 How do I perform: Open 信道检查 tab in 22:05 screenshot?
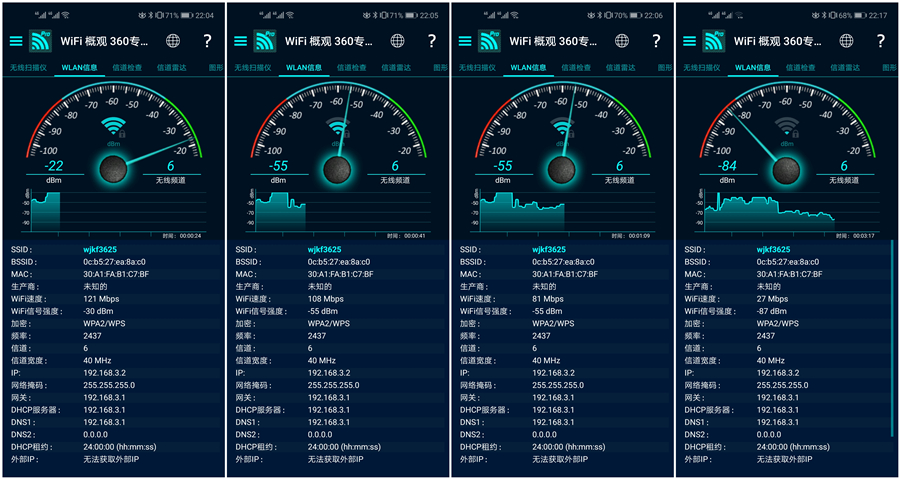tap(352, 68)
